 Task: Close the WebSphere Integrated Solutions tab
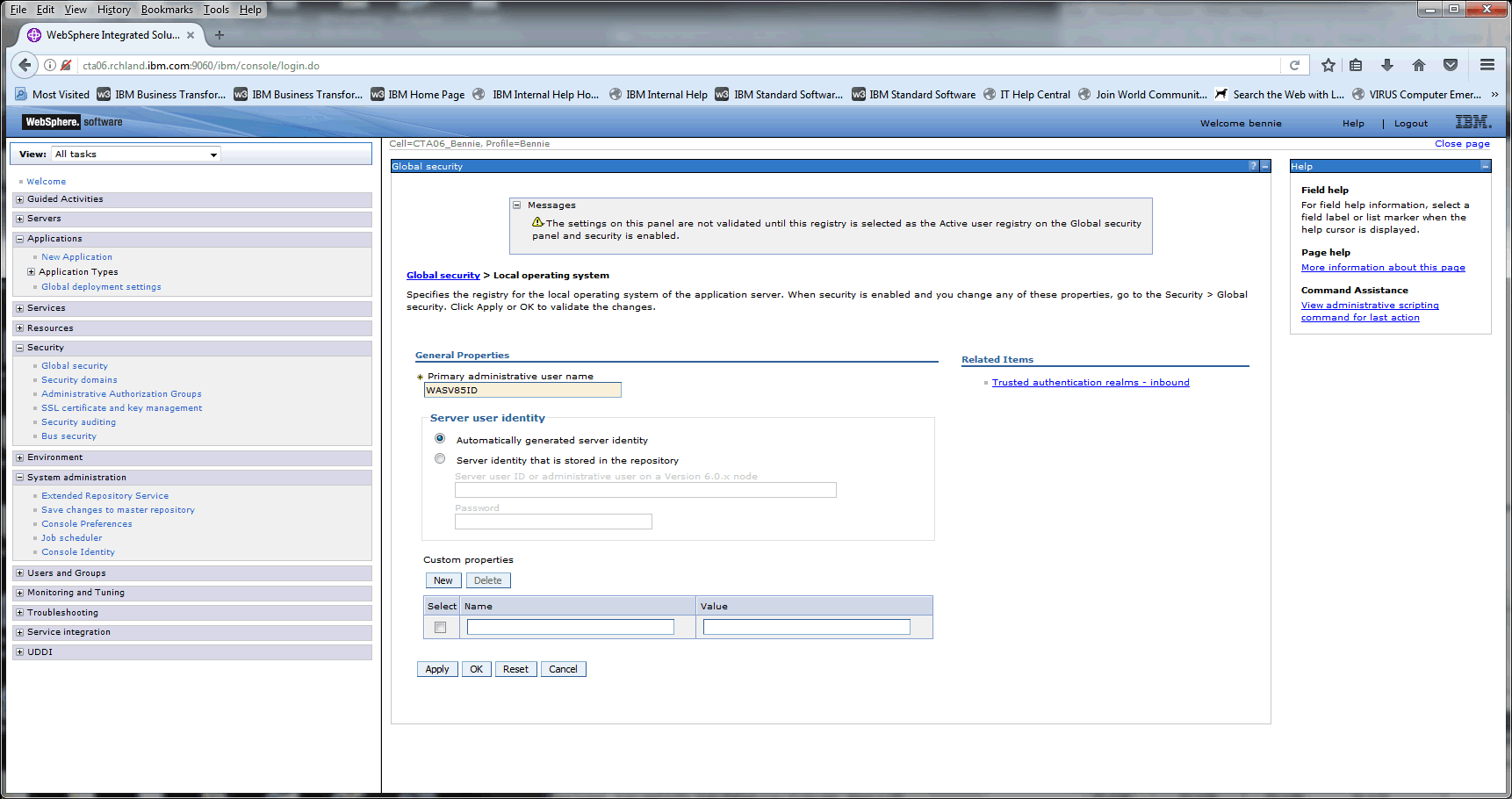[x=191, y=35]
